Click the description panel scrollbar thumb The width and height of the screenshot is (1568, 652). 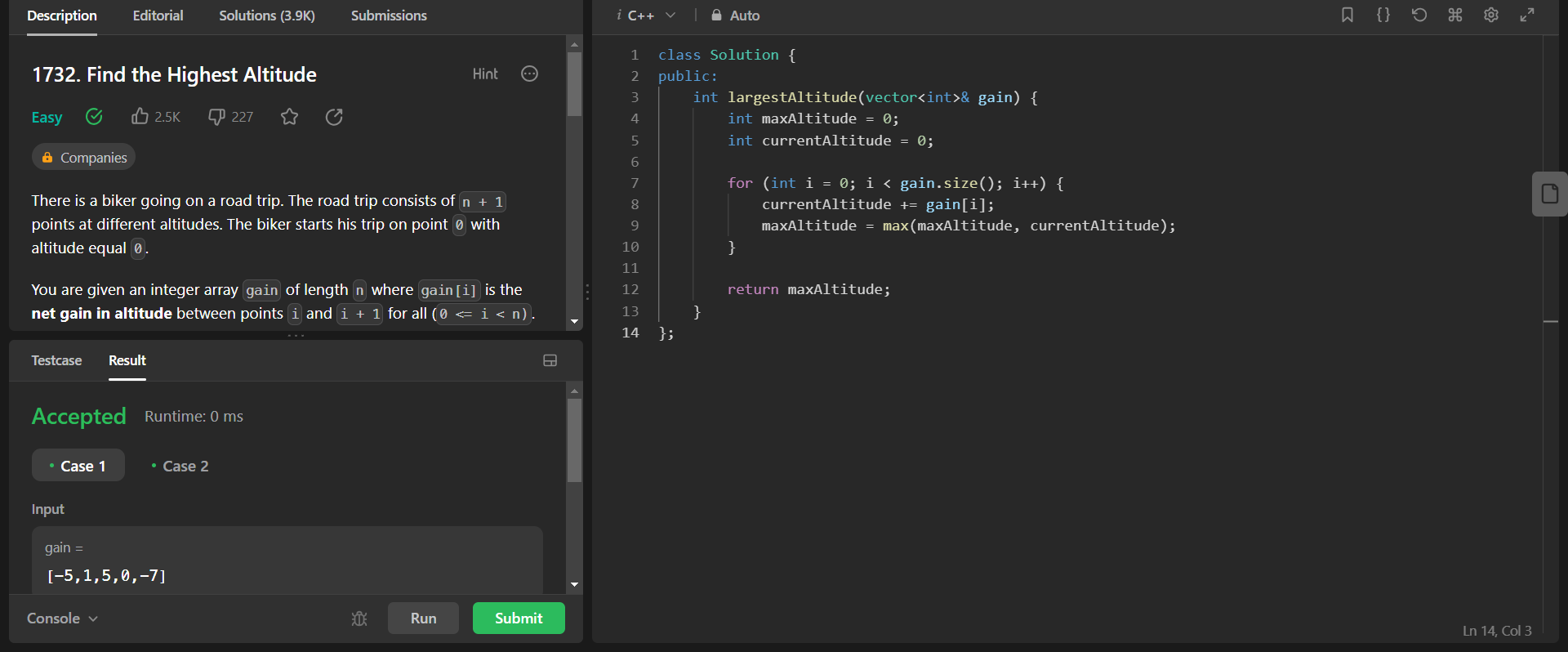point(575,84)
